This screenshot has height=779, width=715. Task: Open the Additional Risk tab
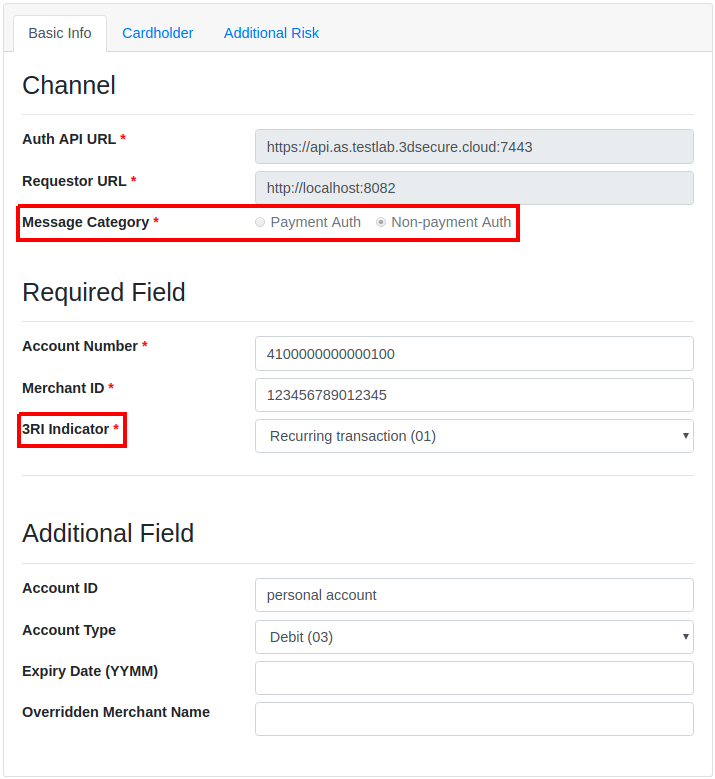271,33
